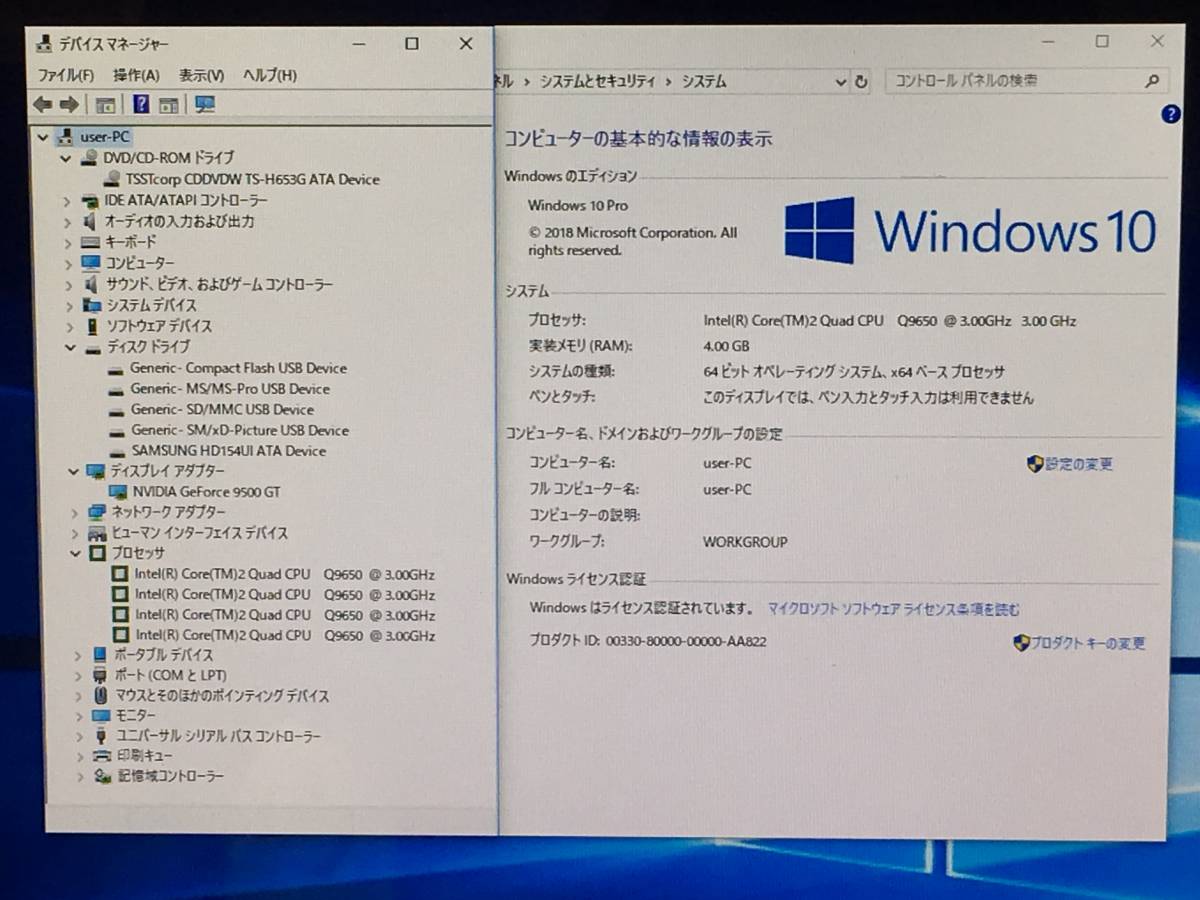Click システム in the breadcrumb path
1200x900 pixels.
(704, 82)
